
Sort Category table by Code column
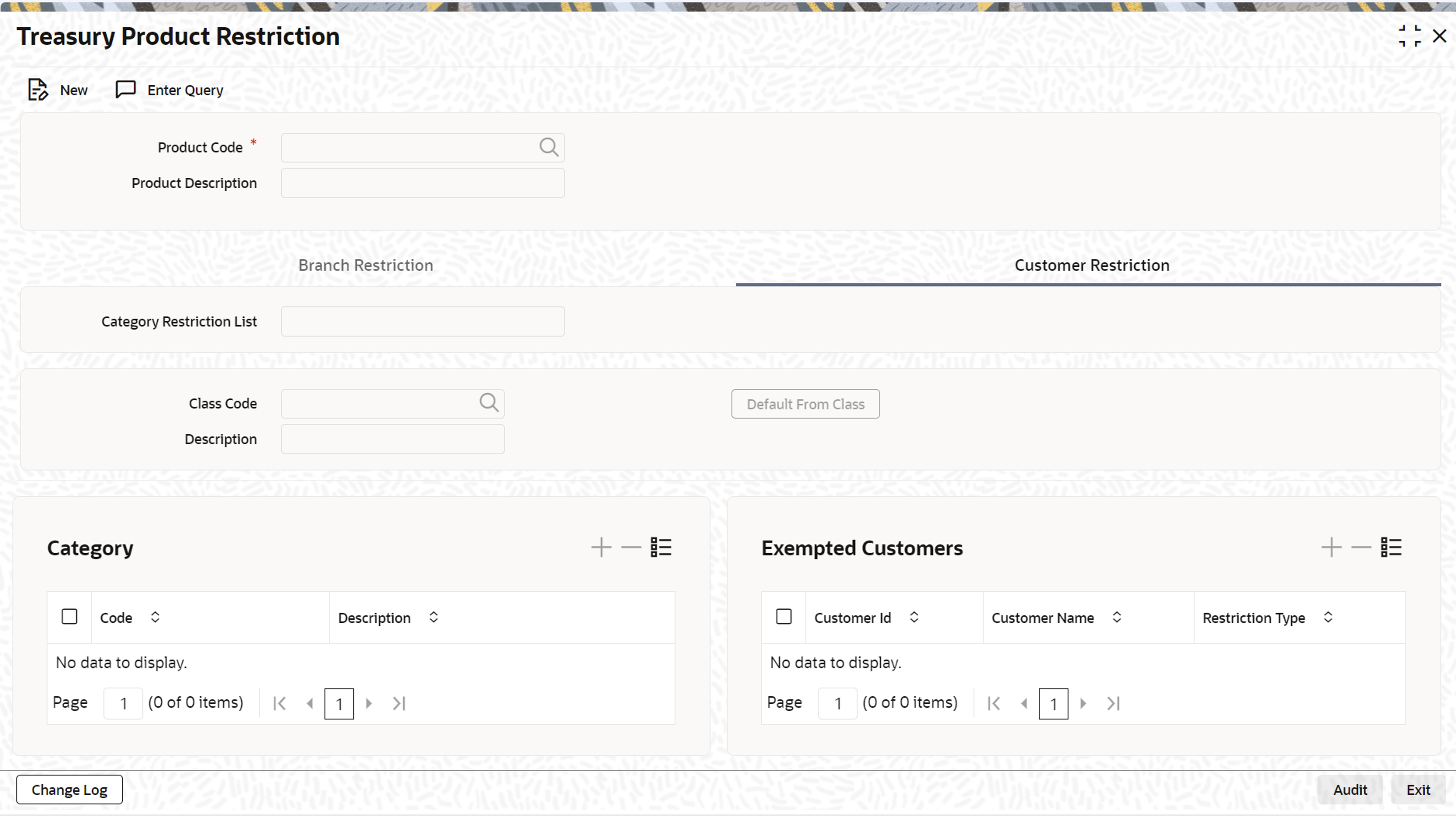click(x=155, y=617)
